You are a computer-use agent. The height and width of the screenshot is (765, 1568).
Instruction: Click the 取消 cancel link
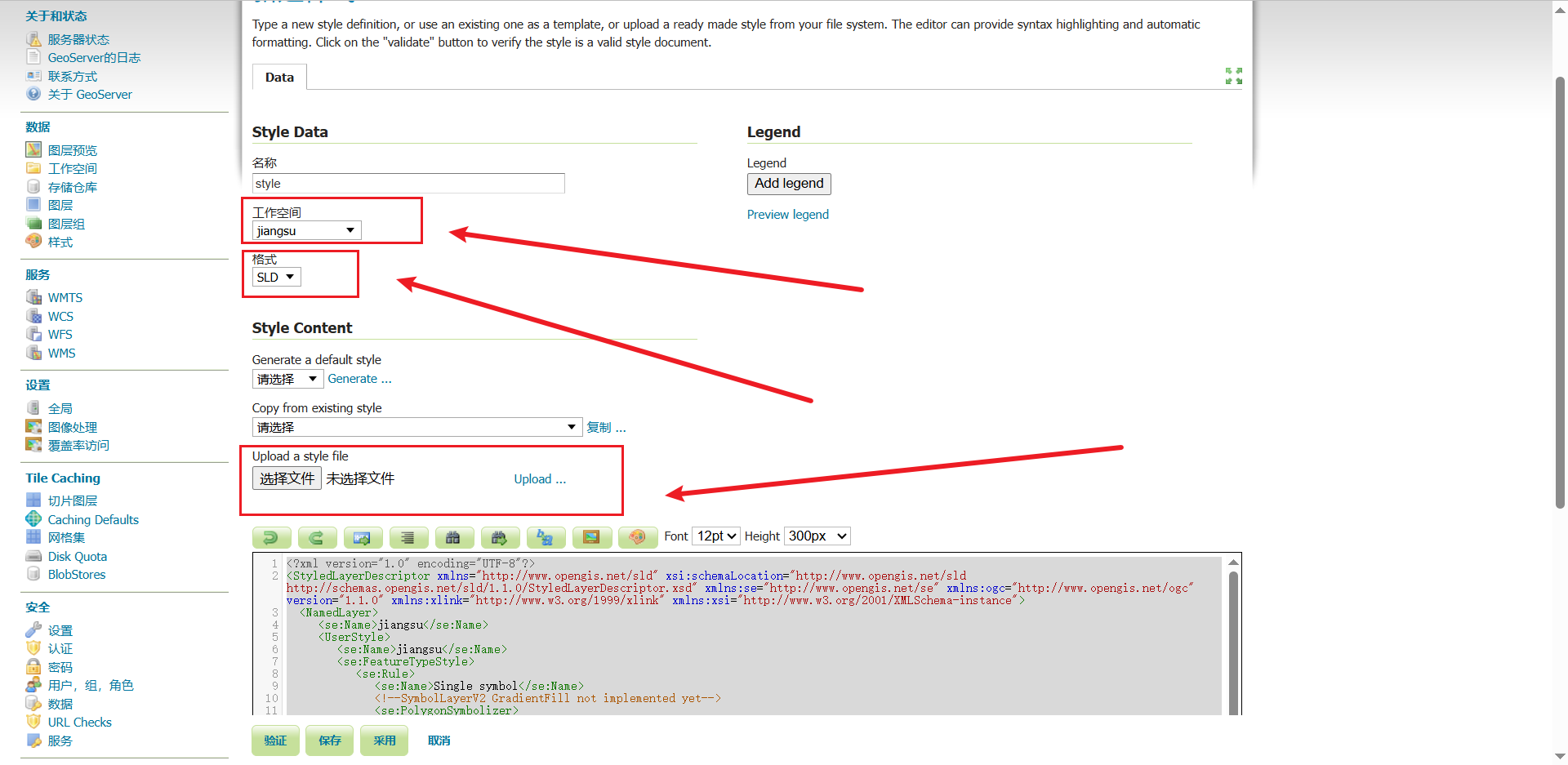tap(439, 741)
